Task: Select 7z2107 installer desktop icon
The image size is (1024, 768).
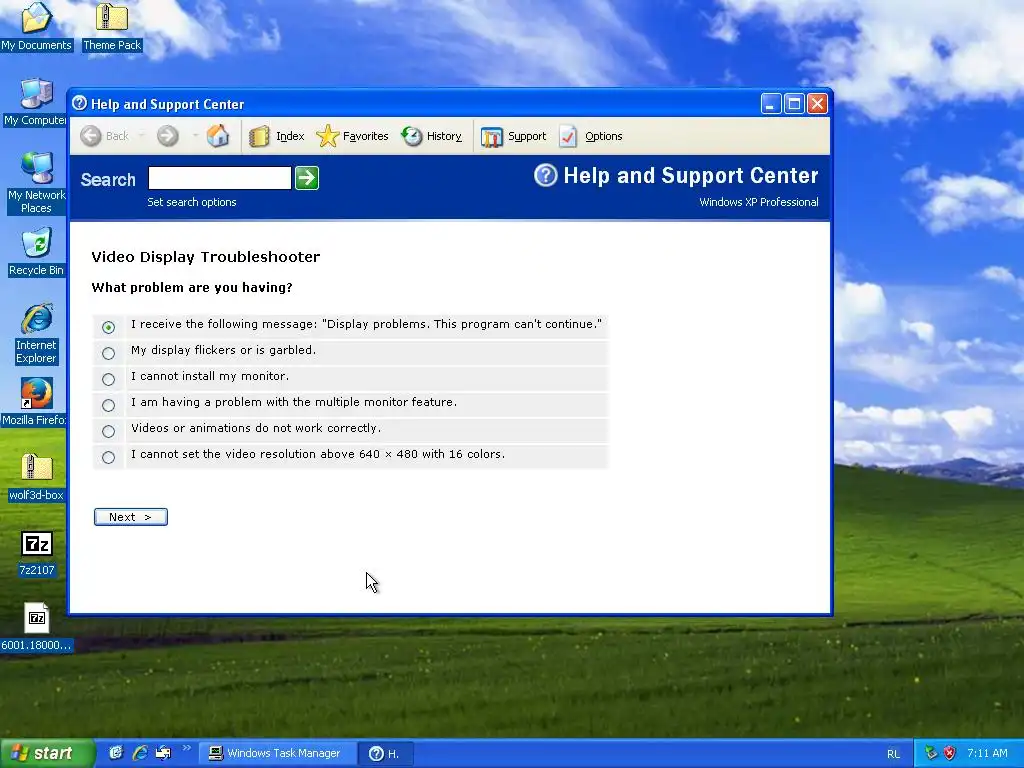Action: tap(37, 552)
